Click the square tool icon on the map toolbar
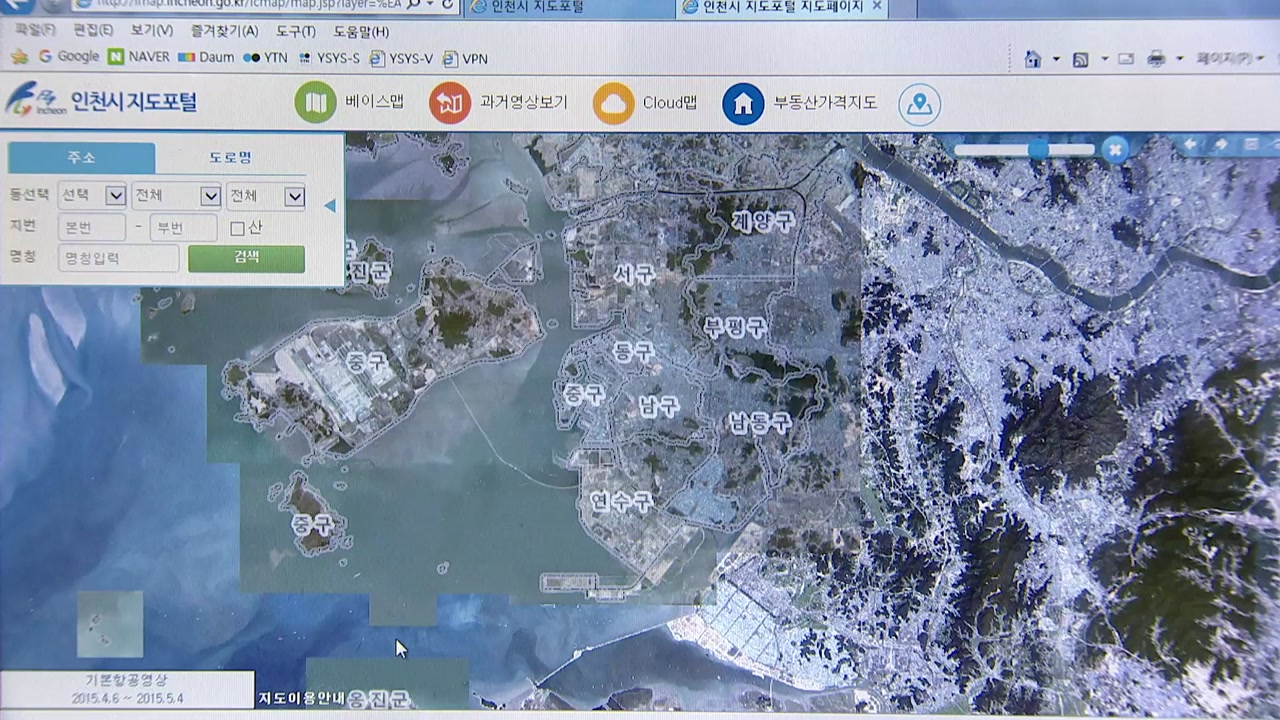Image resolution: width=1280 pixels, height=720 pixels. pos(1251,145)
